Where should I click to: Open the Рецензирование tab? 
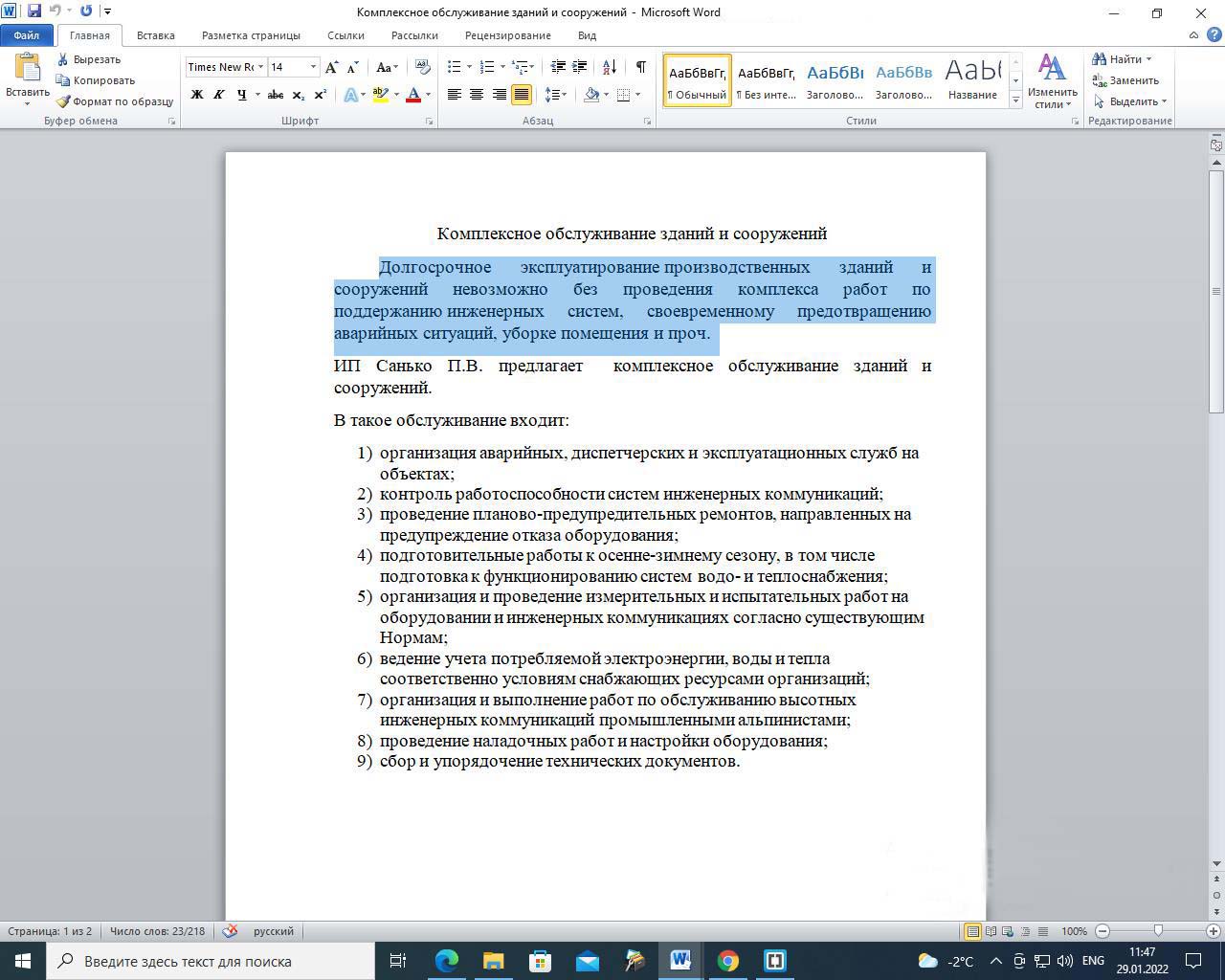point(507,35)
